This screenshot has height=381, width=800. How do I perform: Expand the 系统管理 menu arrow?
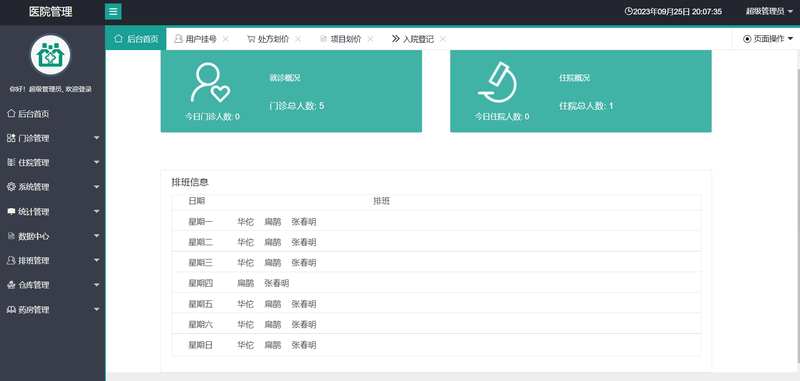point(96,187)
